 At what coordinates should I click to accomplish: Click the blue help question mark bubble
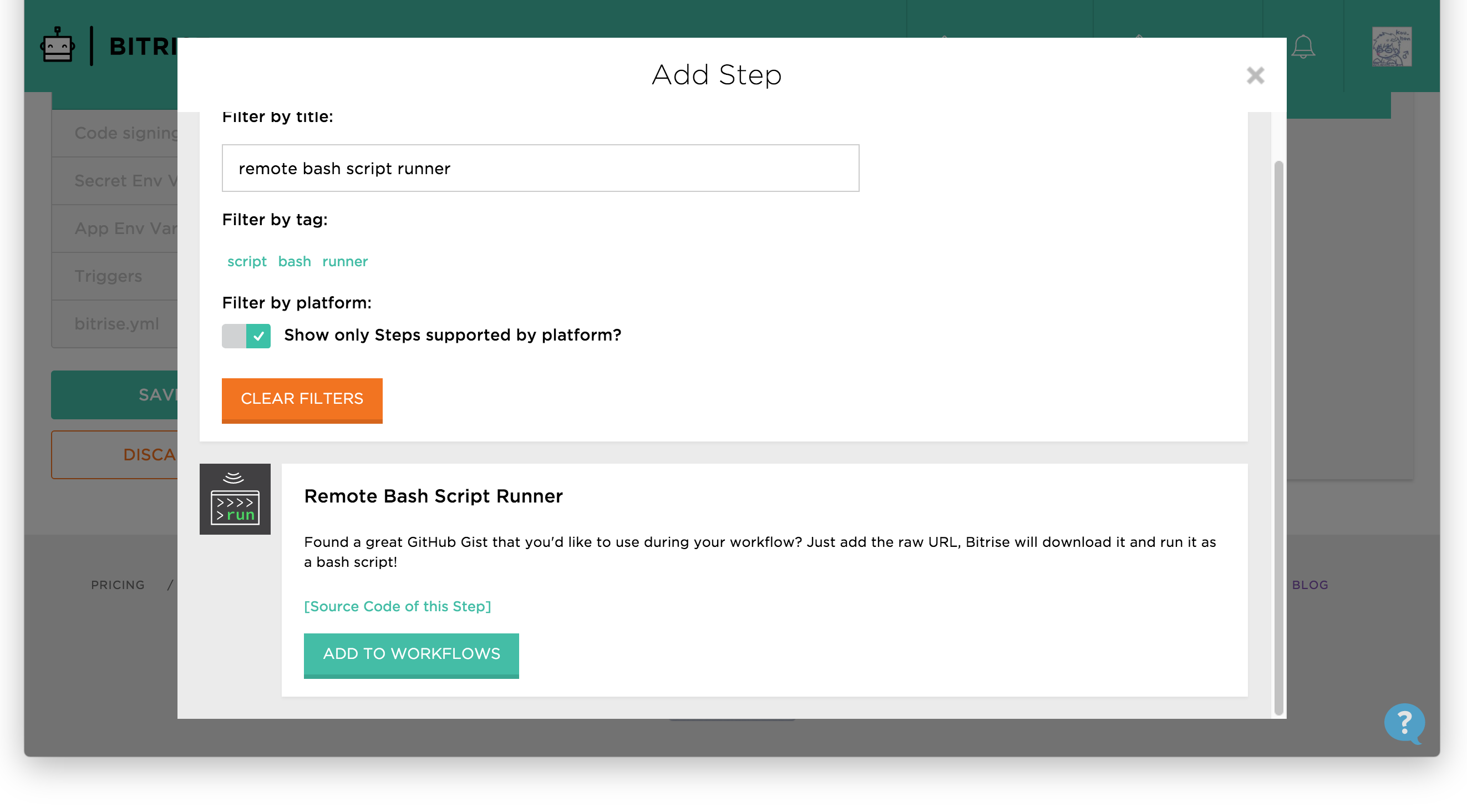(x=1404, y=723)
